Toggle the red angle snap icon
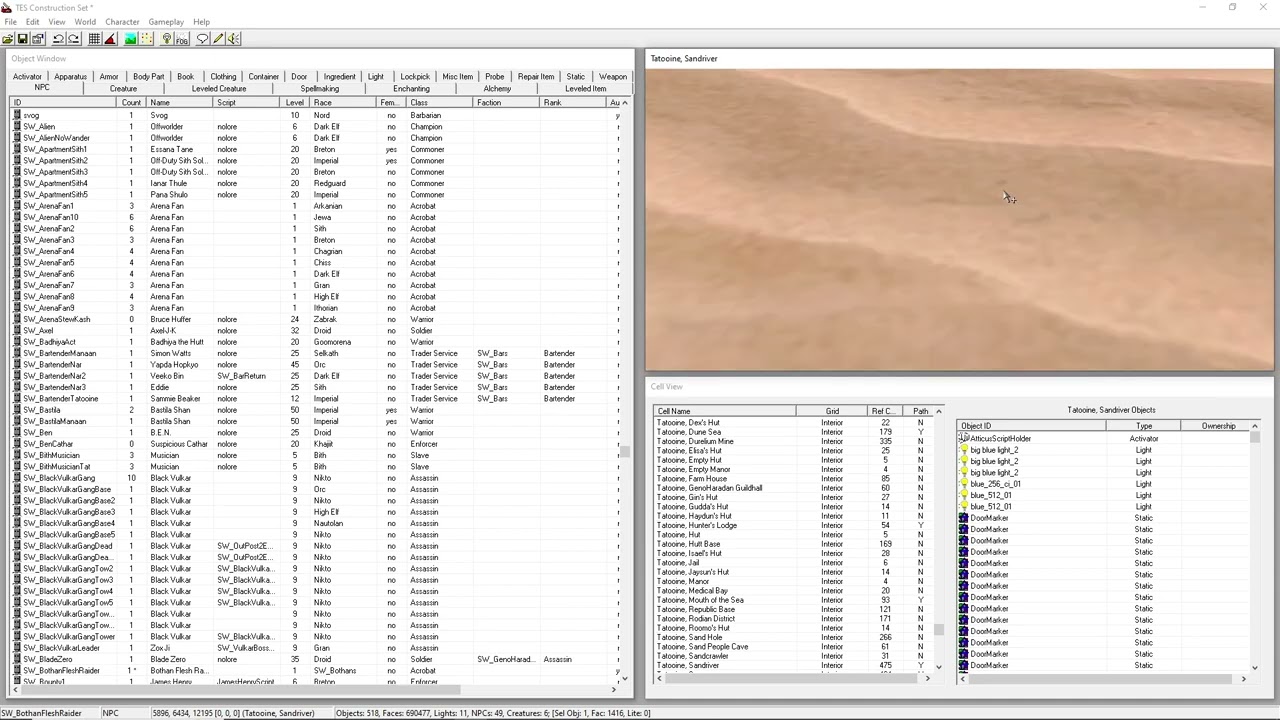 [x=110, y=39]
